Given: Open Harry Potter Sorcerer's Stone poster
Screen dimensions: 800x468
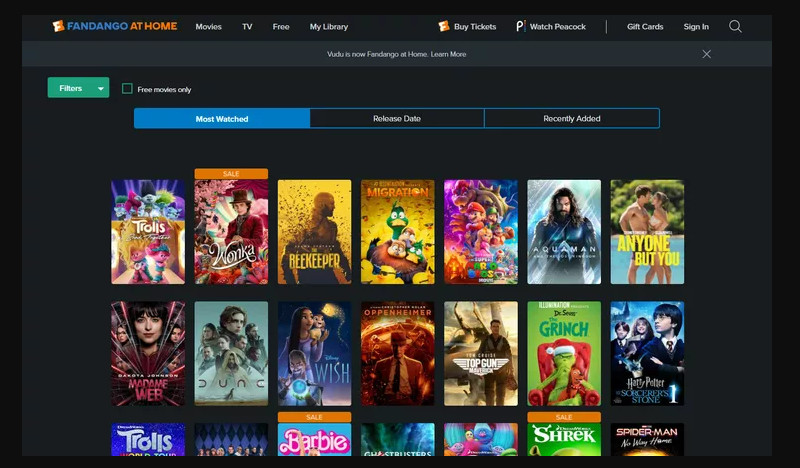Looking at the screenshot, I should (x=647, y=354).
